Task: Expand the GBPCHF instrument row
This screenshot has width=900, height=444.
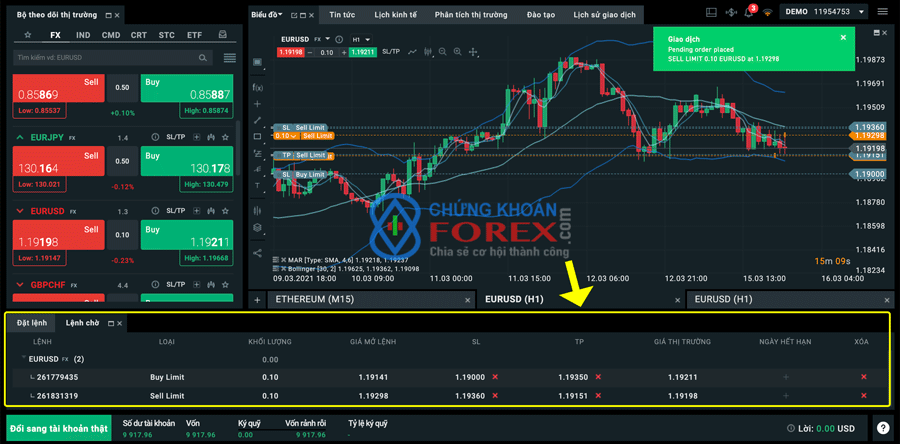Action: (20, 285)
